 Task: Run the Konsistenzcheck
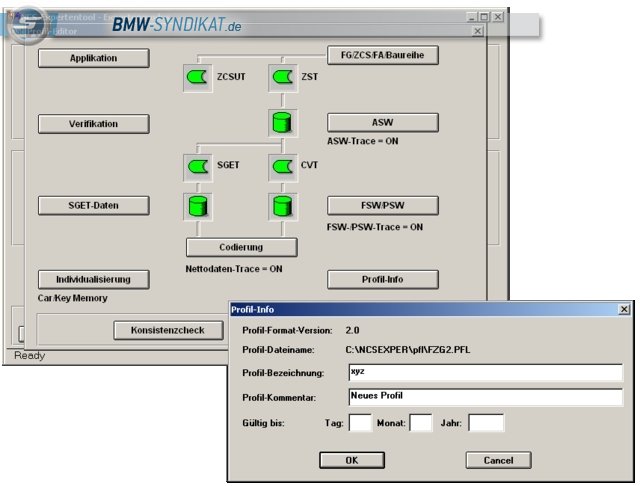168,330
